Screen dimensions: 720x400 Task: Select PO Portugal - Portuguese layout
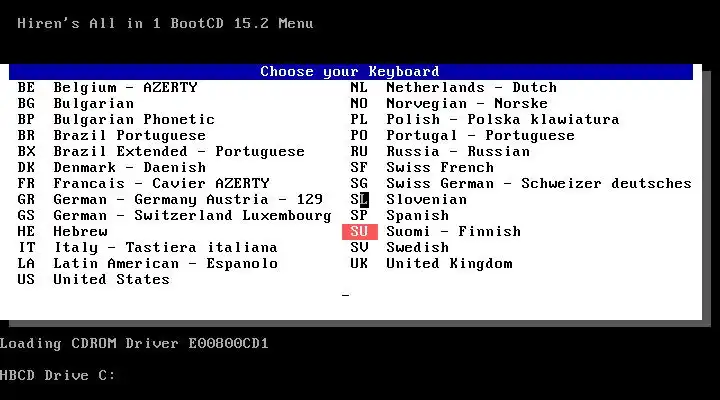tap(462, 135)
